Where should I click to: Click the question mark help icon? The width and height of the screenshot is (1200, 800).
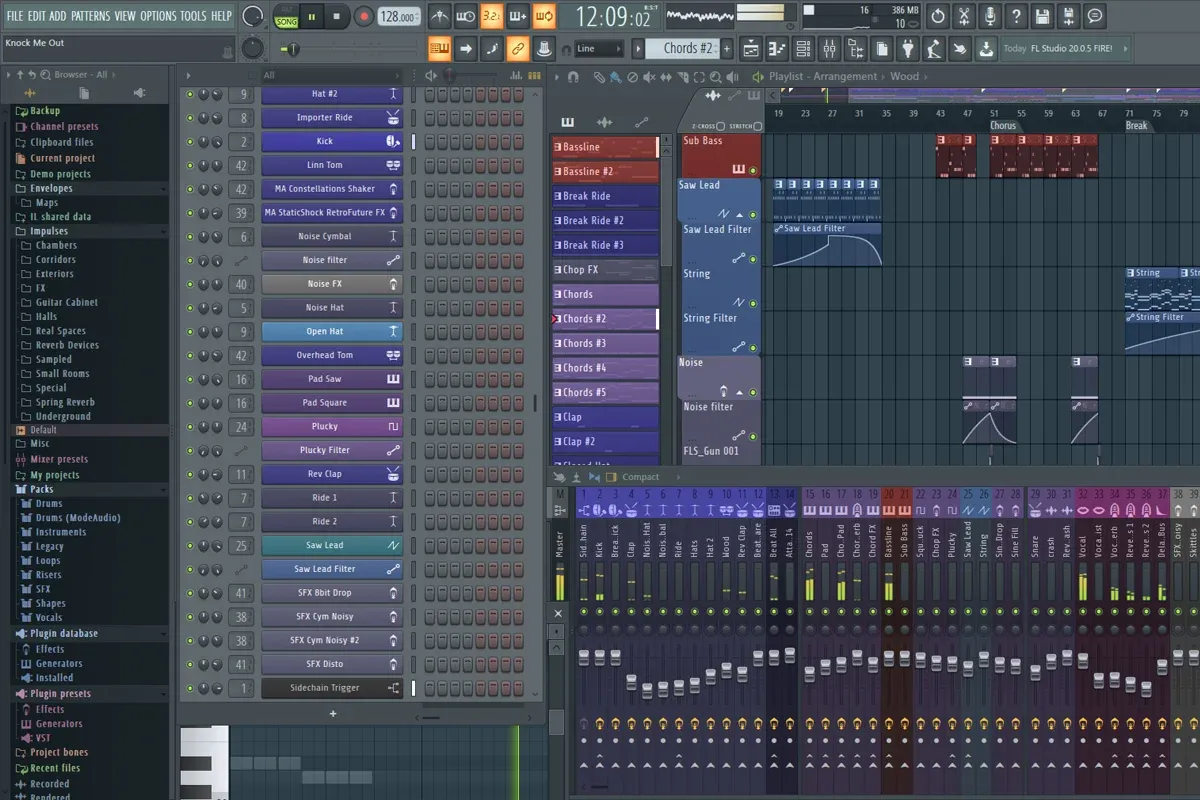[1016, 16]
